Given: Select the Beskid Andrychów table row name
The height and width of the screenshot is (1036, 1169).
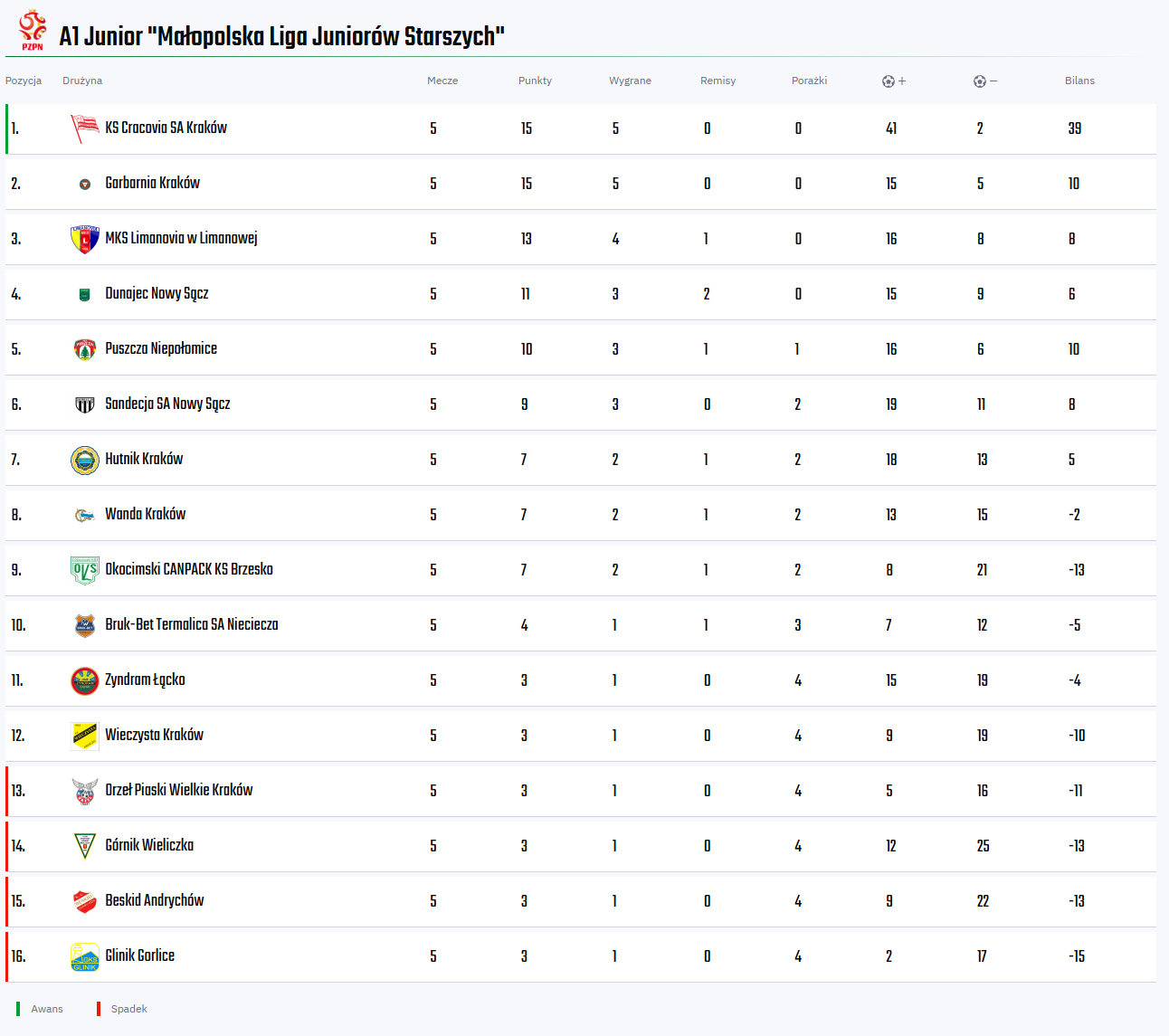Looking at the screenshot, I should (x=155, y=900).
